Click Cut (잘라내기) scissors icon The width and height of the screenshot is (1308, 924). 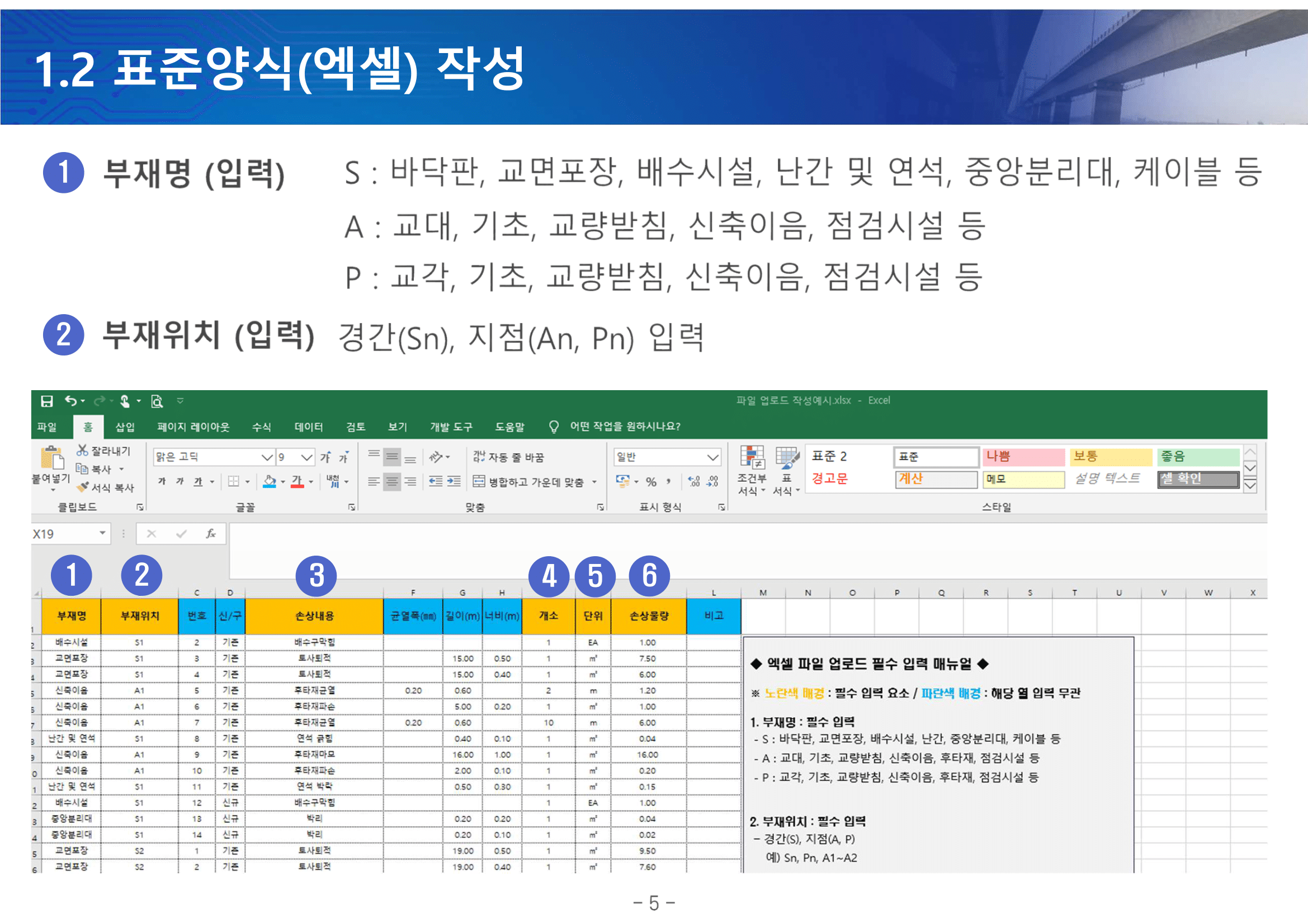tap(83, 451)
